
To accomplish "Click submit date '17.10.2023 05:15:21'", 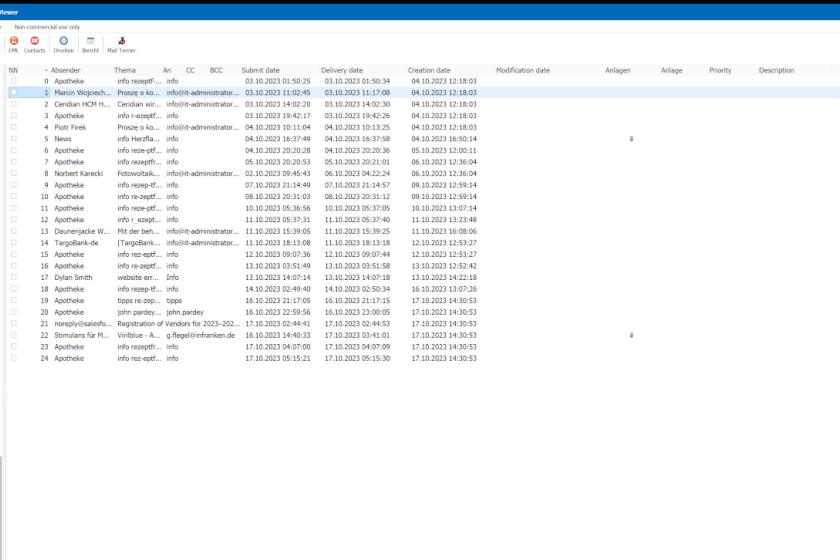I will [x=278, y=358].
